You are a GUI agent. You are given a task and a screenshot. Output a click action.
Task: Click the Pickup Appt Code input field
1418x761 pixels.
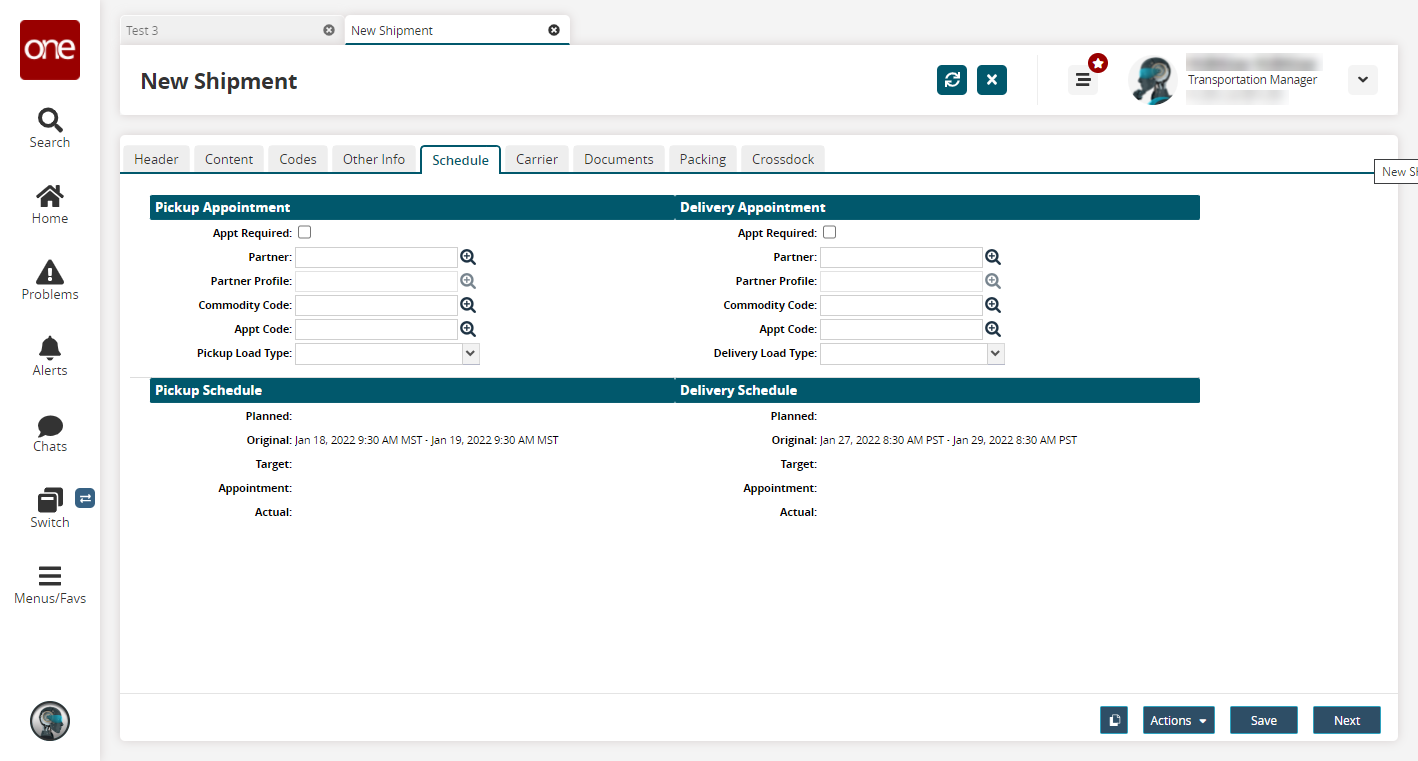pos(376,329)
